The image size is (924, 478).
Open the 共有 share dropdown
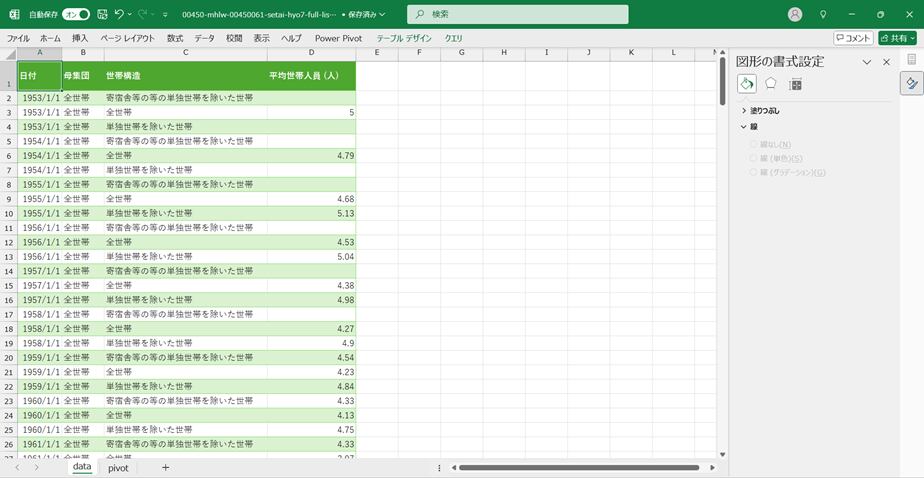coord(897,38)
